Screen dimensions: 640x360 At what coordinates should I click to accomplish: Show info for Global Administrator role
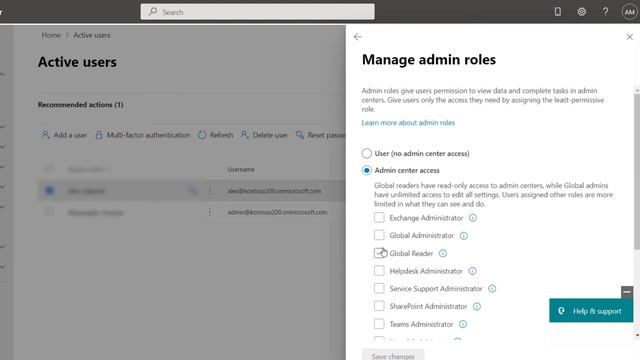pyautogui.click(x=464, y=236)
